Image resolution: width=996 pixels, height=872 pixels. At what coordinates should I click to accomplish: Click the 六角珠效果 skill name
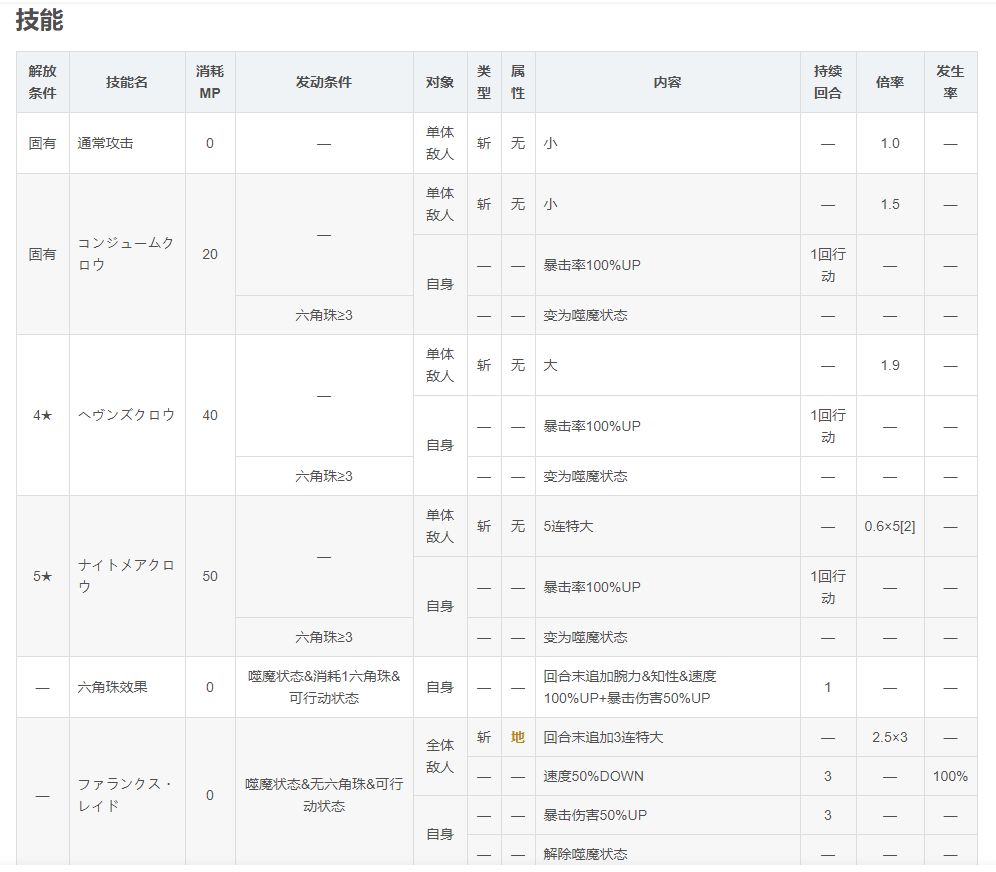coord(112,687)
